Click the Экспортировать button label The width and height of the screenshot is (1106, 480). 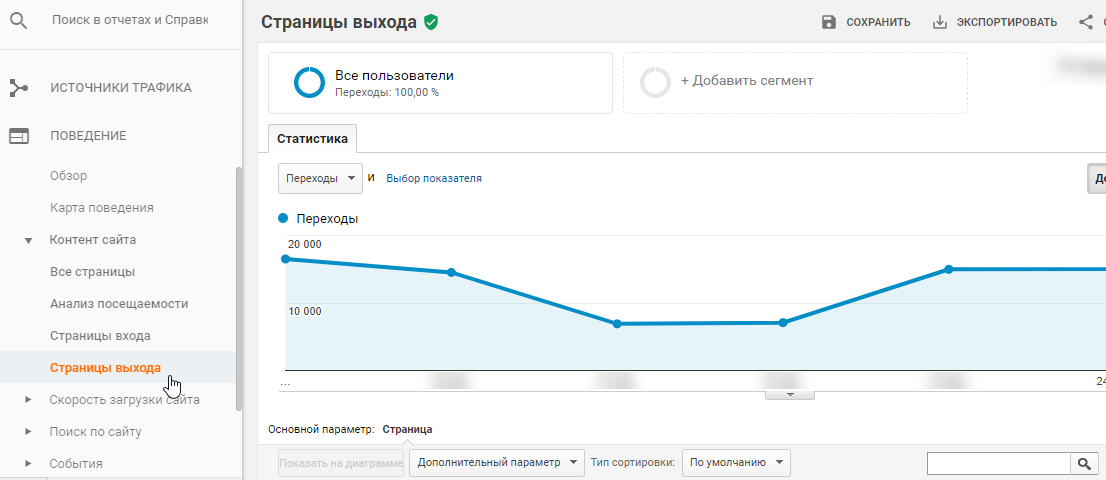1007,23
